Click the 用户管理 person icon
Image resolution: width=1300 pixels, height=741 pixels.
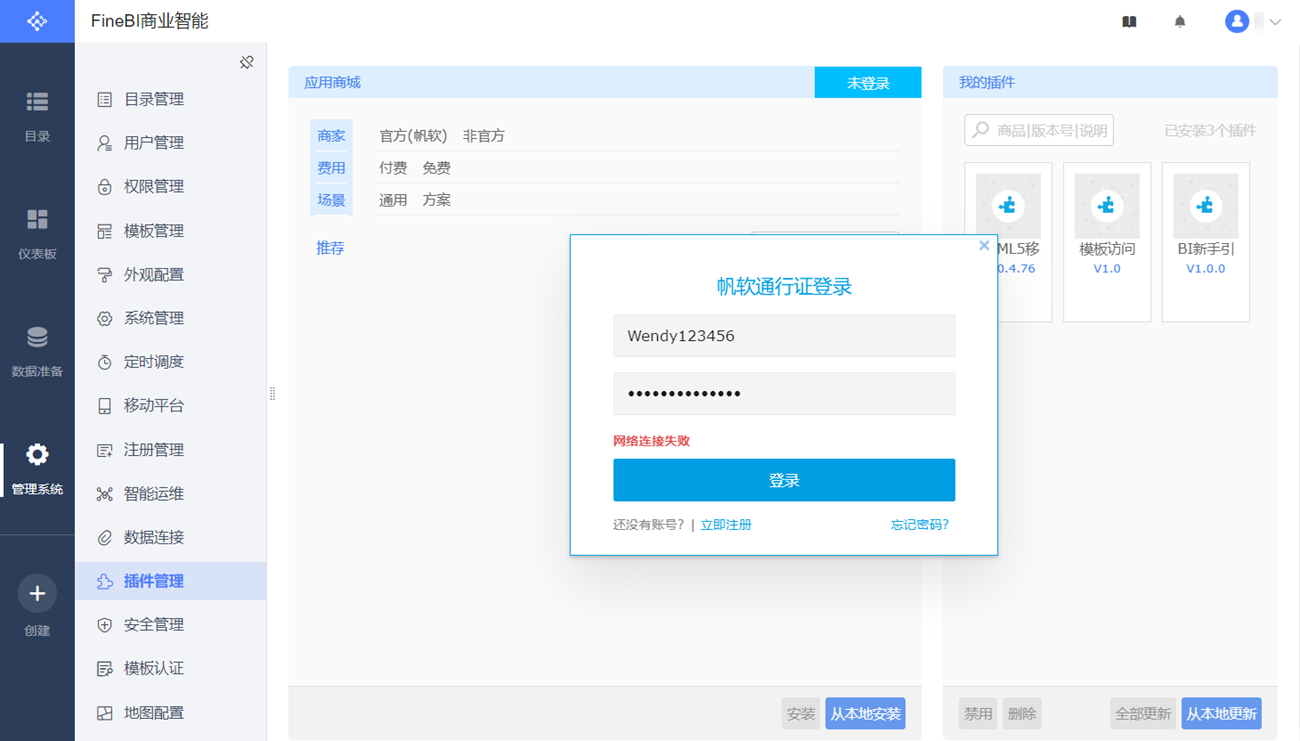pyautogui.click(x=104, y=143)
